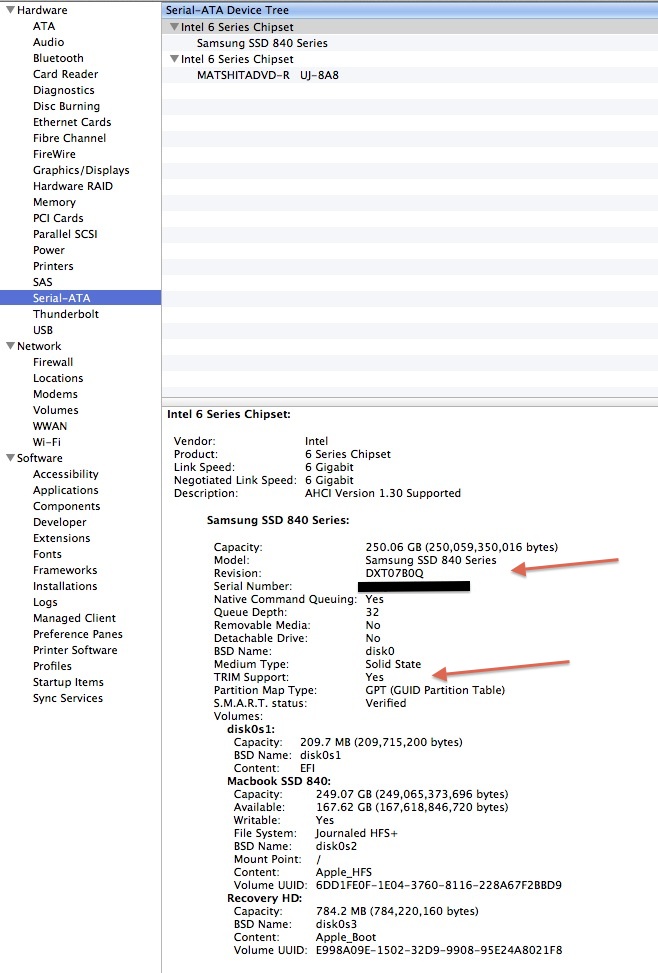
Task: Click the TRIM Support value Yes
Action: (374, 677)
